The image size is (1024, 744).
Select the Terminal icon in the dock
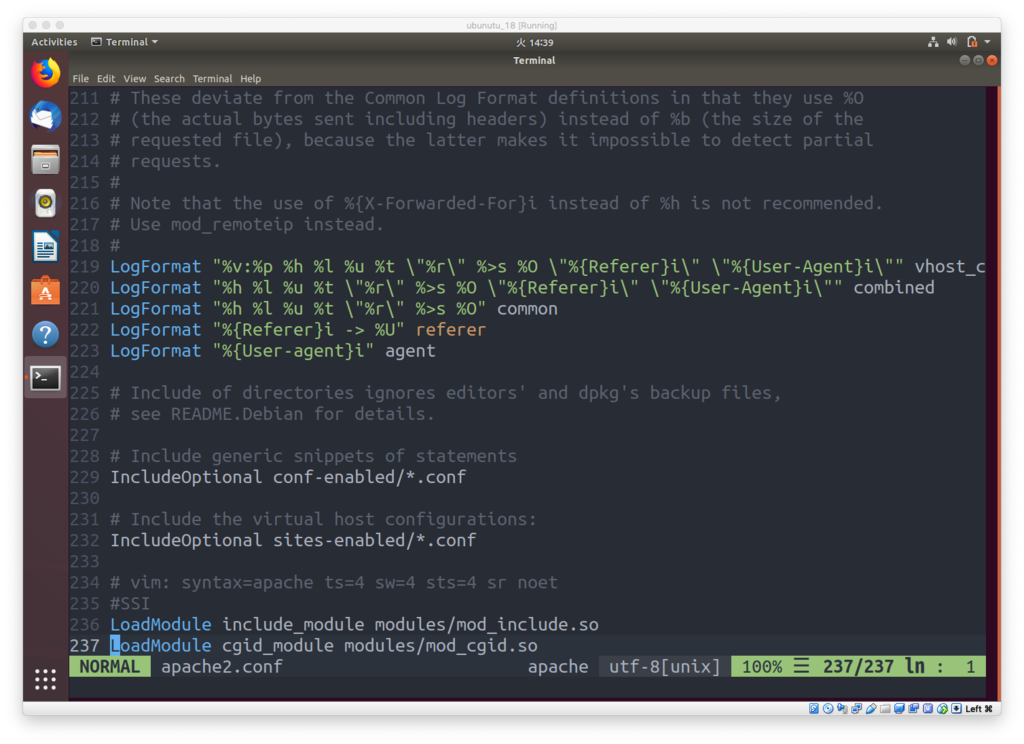click(45, 378)
